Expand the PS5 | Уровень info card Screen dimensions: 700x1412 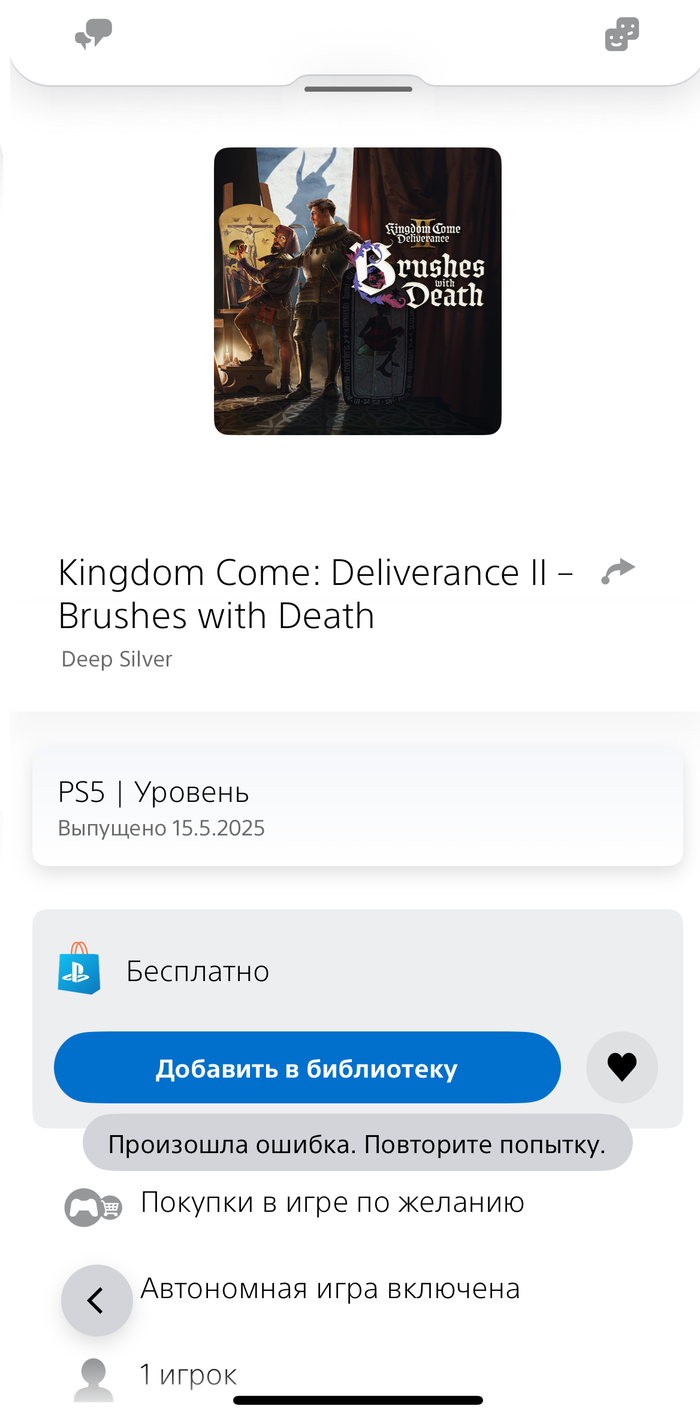point(357,808)
